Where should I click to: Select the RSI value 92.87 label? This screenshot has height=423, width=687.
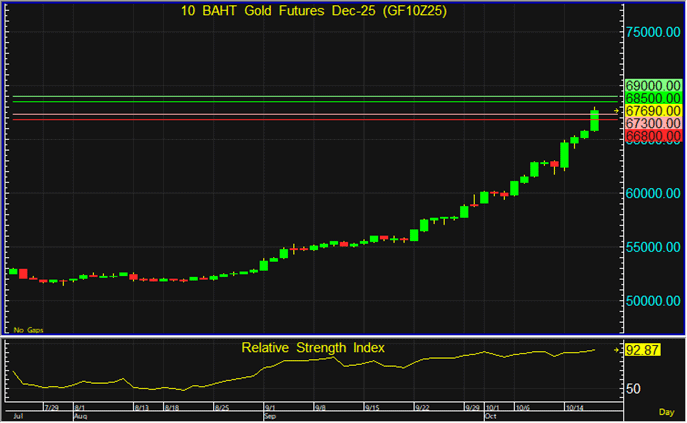click(x=645, y=350)
